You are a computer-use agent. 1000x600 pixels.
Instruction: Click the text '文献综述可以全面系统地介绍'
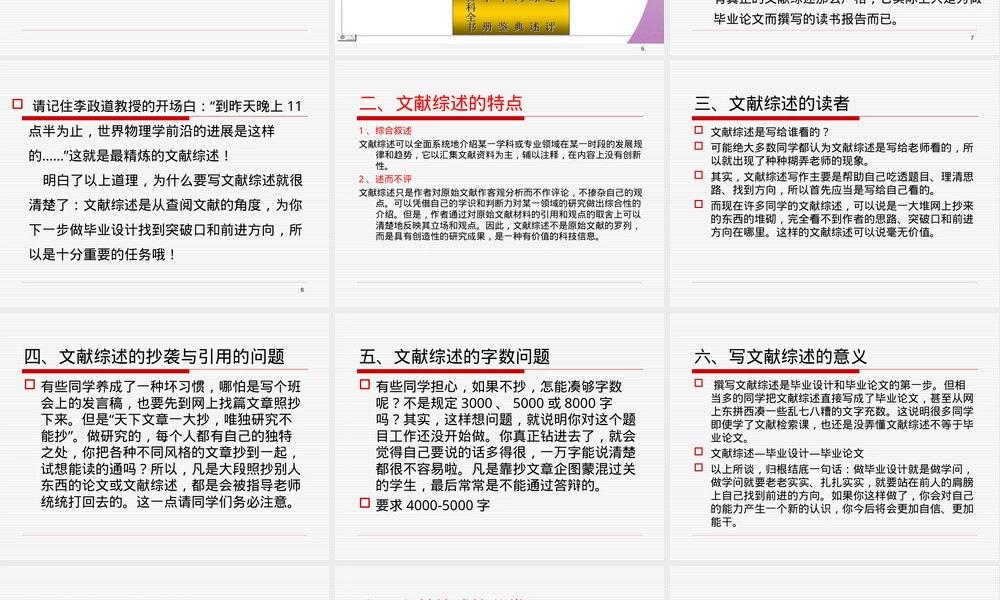point(500,155)
